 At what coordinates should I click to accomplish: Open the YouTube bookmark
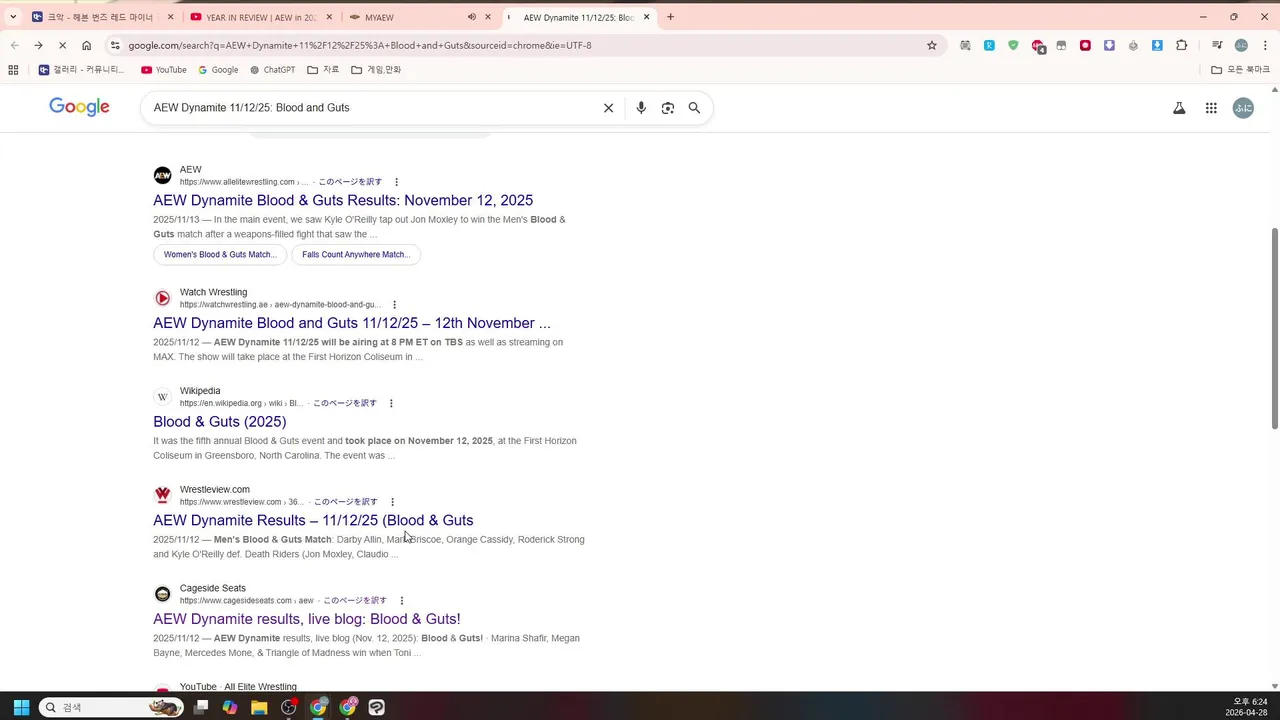[x=163, y=70]
